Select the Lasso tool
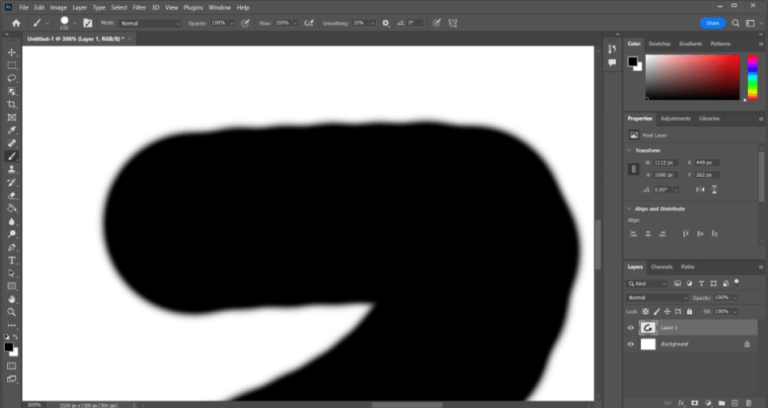 [12, 78]
